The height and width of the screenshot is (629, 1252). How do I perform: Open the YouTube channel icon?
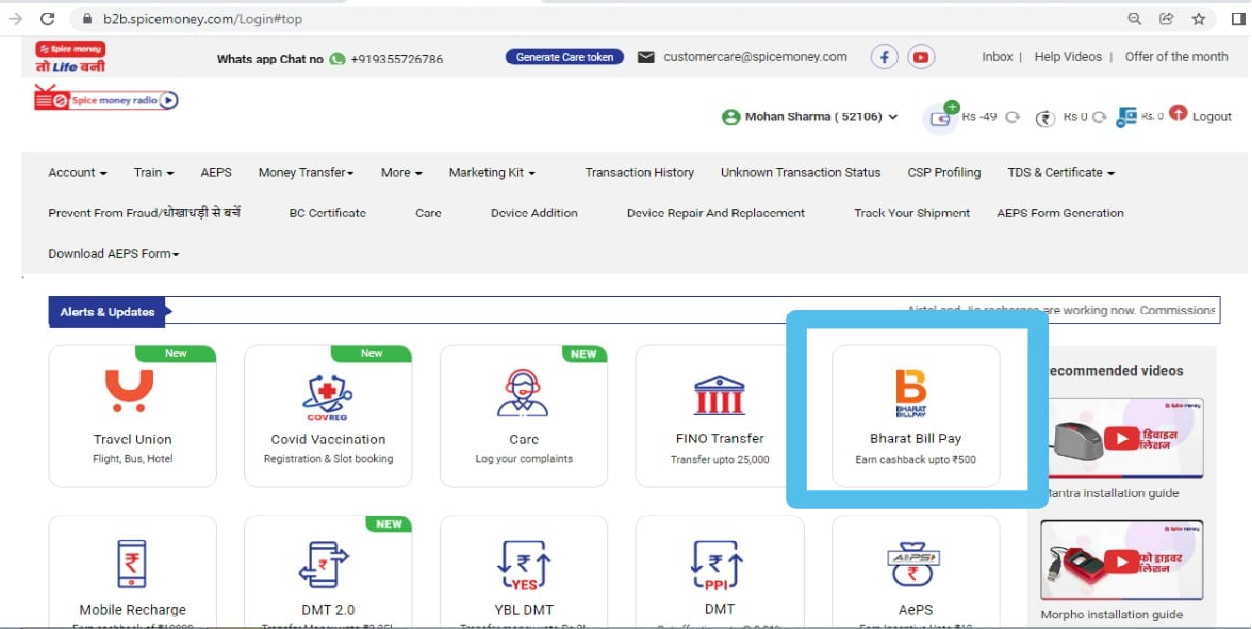pos(921,57)
